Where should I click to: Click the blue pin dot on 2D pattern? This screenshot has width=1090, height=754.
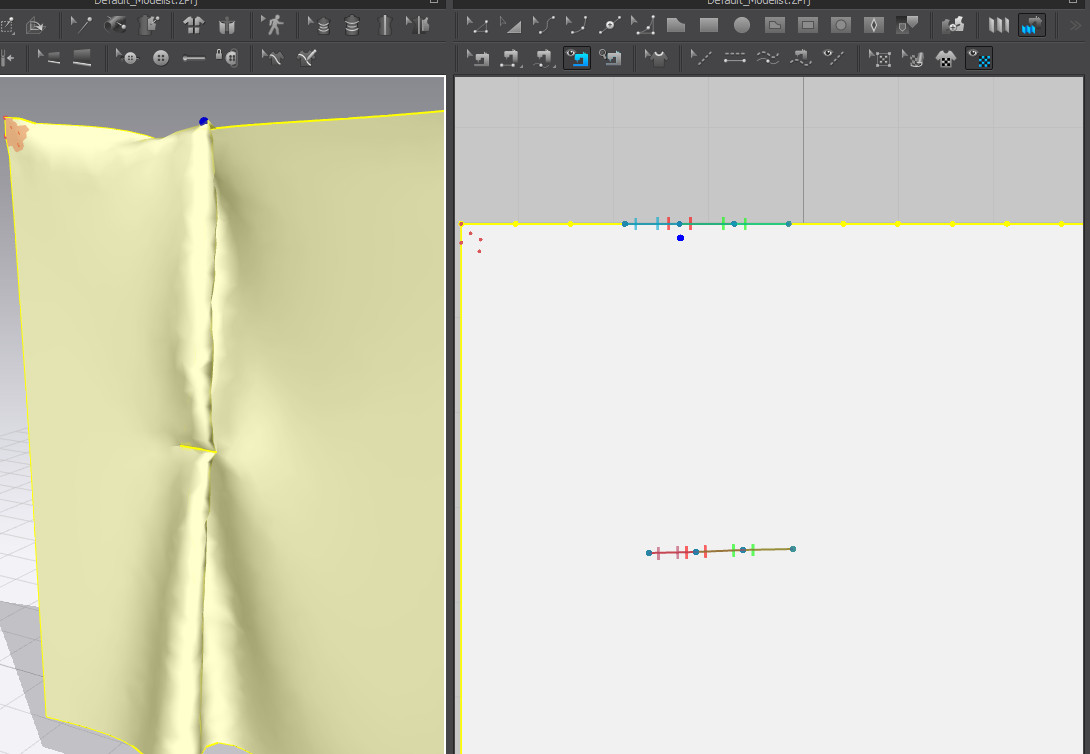click(x=680, y=238)
